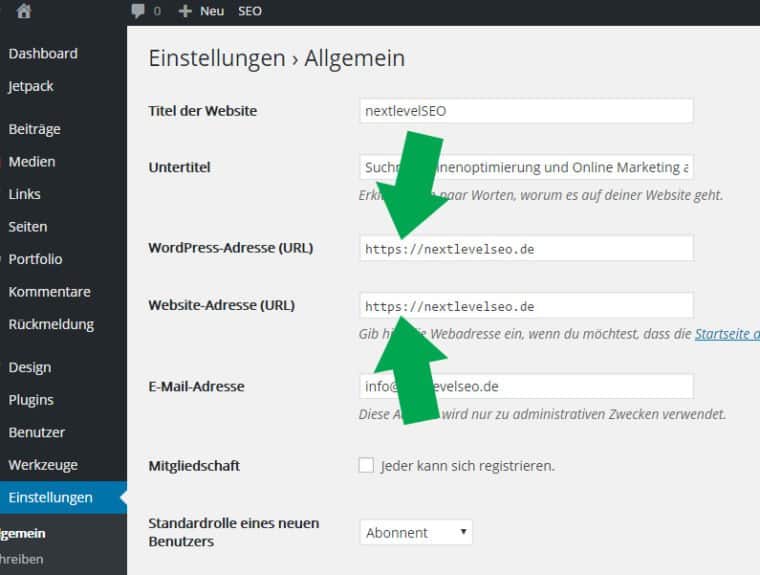Open comments bubble icon in top bar
760x575 pixels.
click(x=138, y=11)
